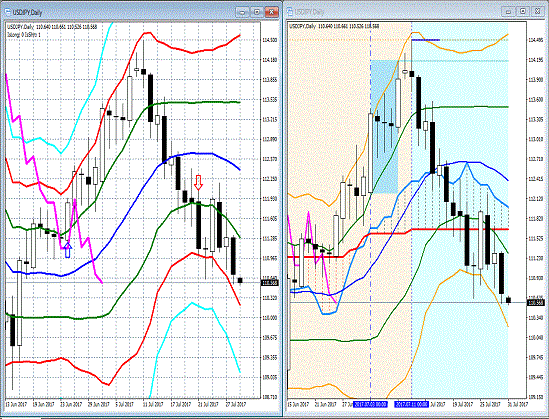Click the 15 Jun 2017 date label on right chart
Image resolution: width=549 pixels, height=419 pixels.
(x=298, y=404)
